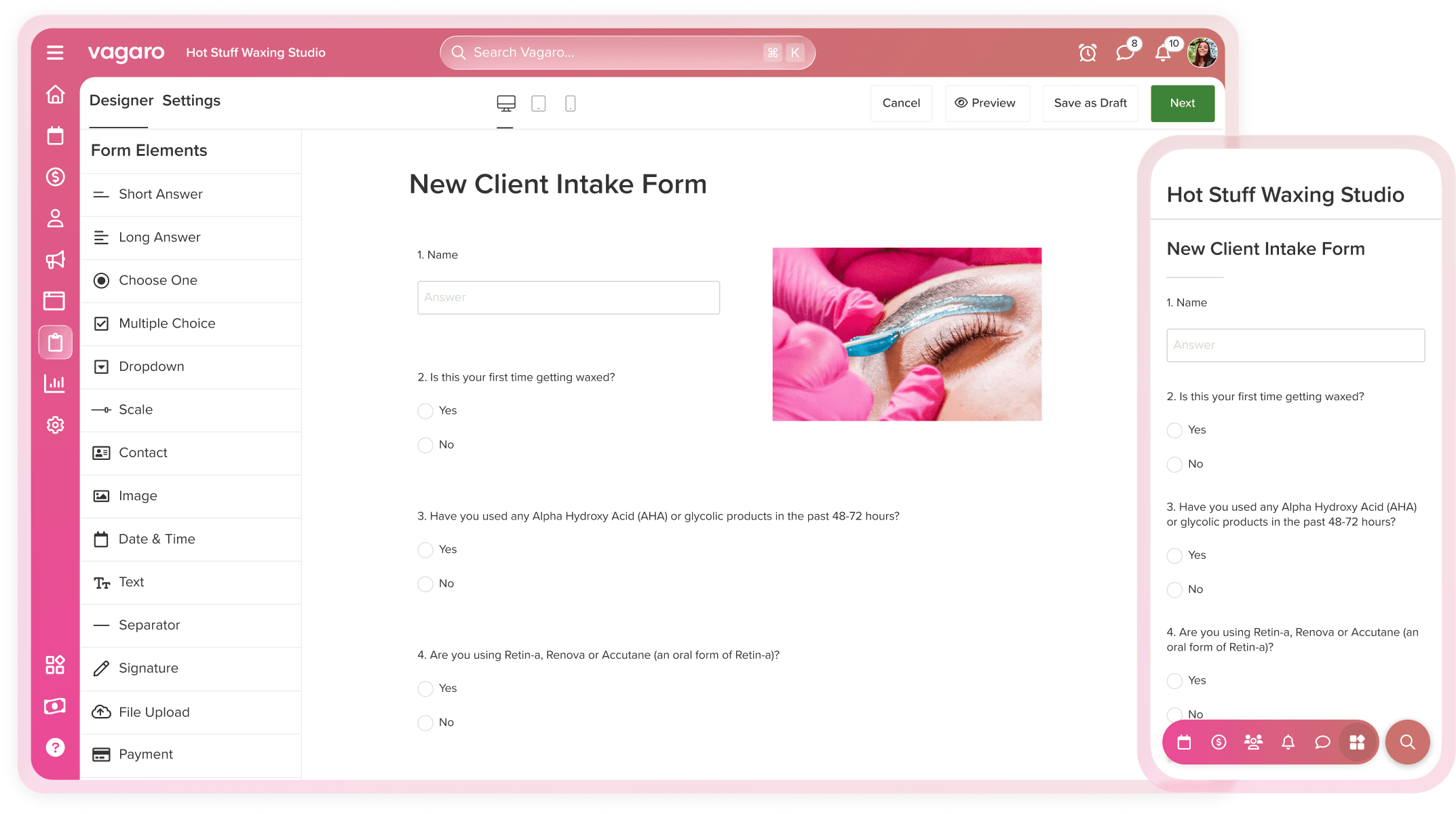Screen dimensions: 1456x814
Task: Open the chat bubble messages icon
Action: coord(1125,52)
